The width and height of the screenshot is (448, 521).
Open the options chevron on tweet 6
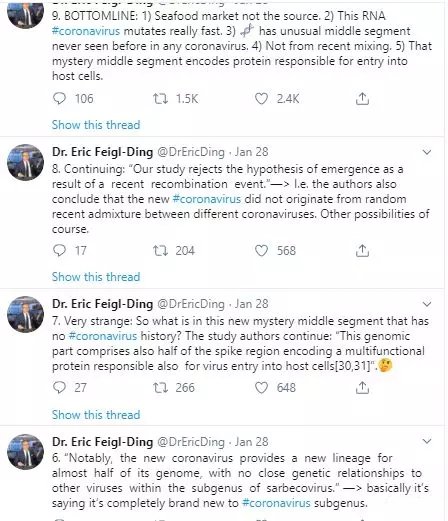(427, 441)
